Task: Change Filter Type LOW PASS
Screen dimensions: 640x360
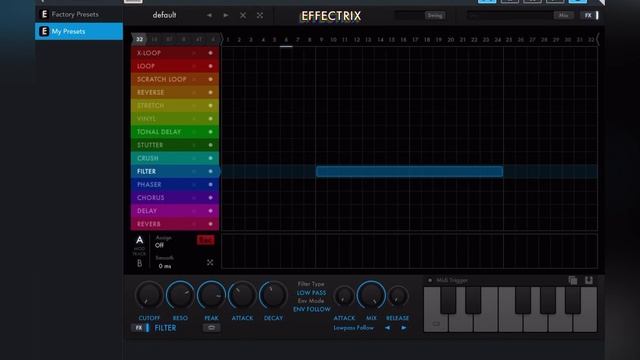Action: click(x=311, y=293)
